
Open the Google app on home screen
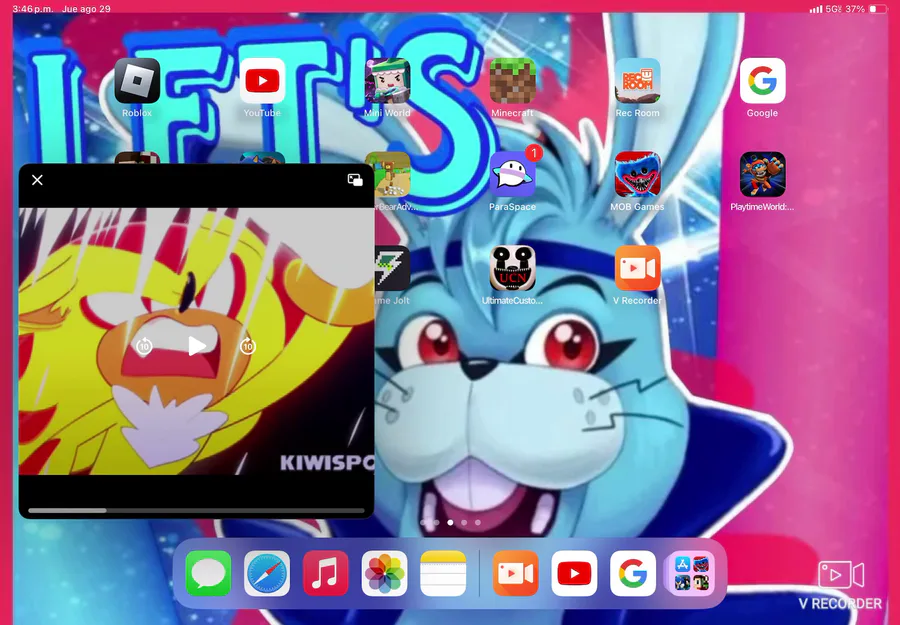[x=762, y=81]
